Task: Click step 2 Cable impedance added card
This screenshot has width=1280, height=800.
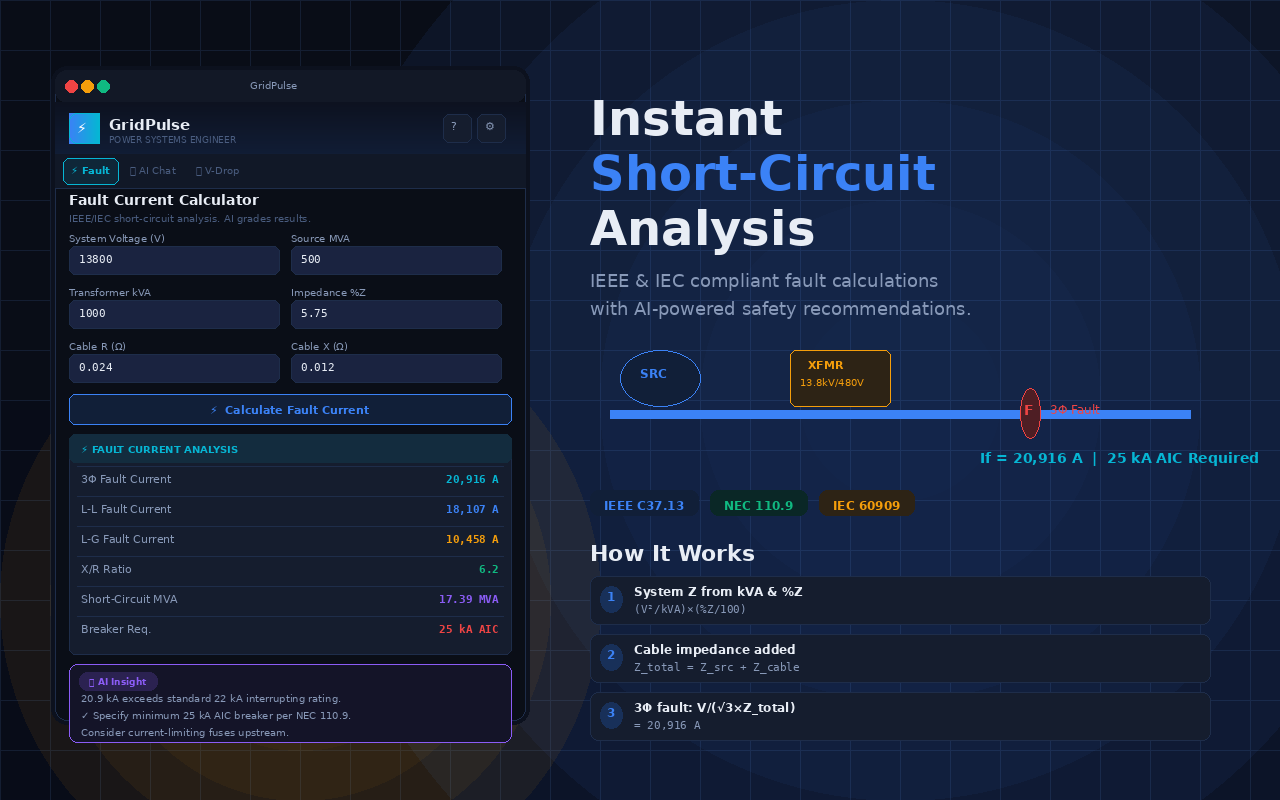Action: (x=900, y=658)
